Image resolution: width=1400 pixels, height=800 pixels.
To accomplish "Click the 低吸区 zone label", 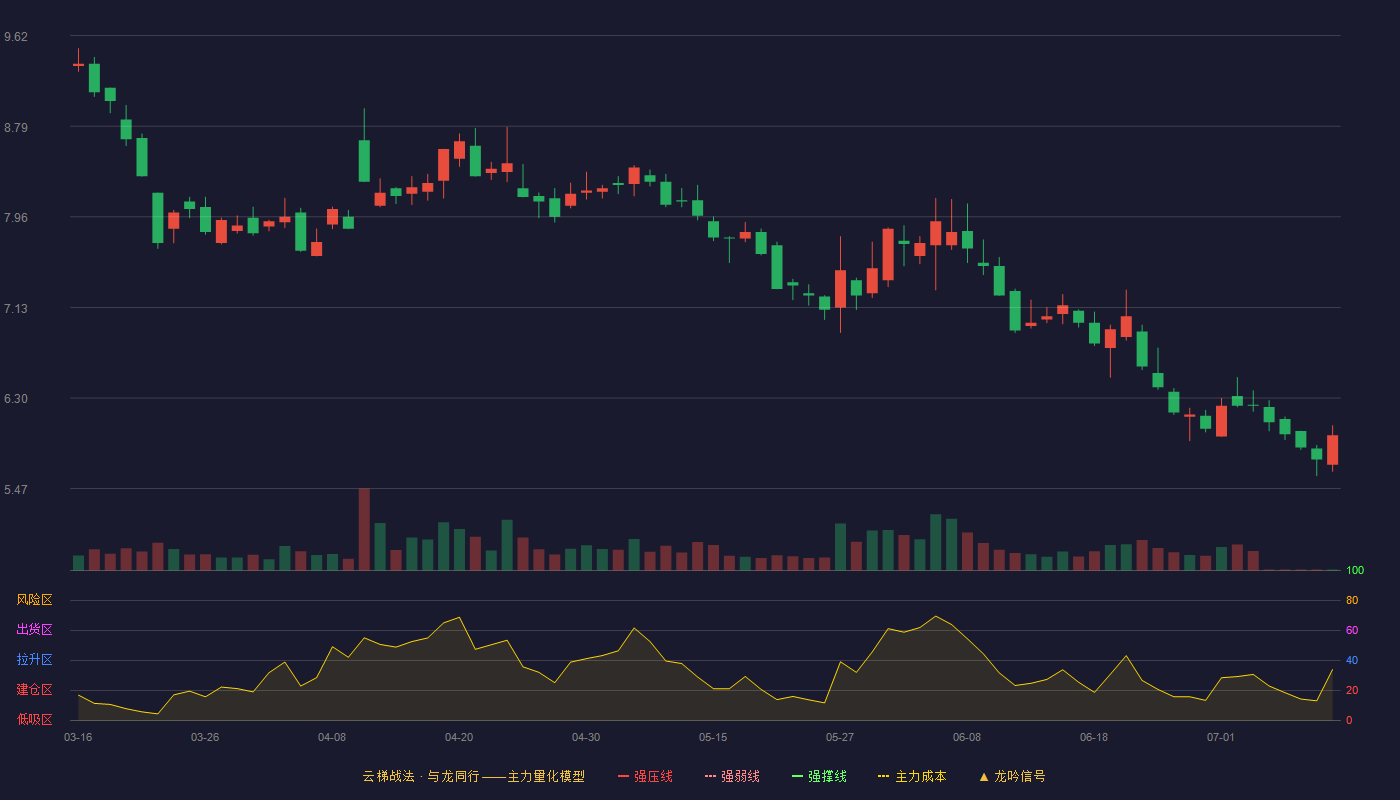I will (x=34, y=719).
